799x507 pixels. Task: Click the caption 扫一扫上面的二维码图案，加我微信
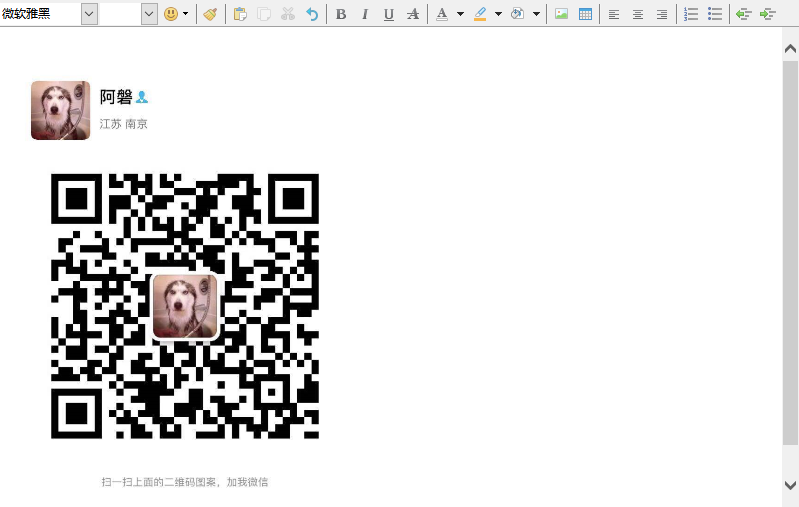[184, 482]
